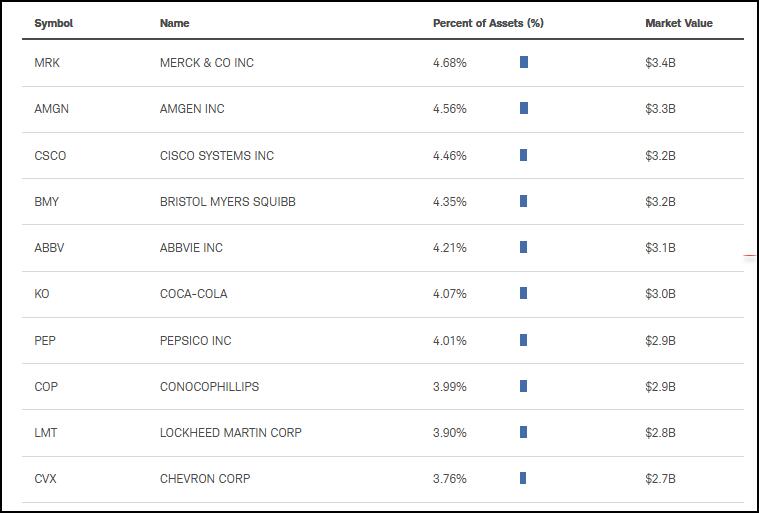Click the blue bar for Merck 4.68%
Screen dimensions: 759x513
pos(524,62)
